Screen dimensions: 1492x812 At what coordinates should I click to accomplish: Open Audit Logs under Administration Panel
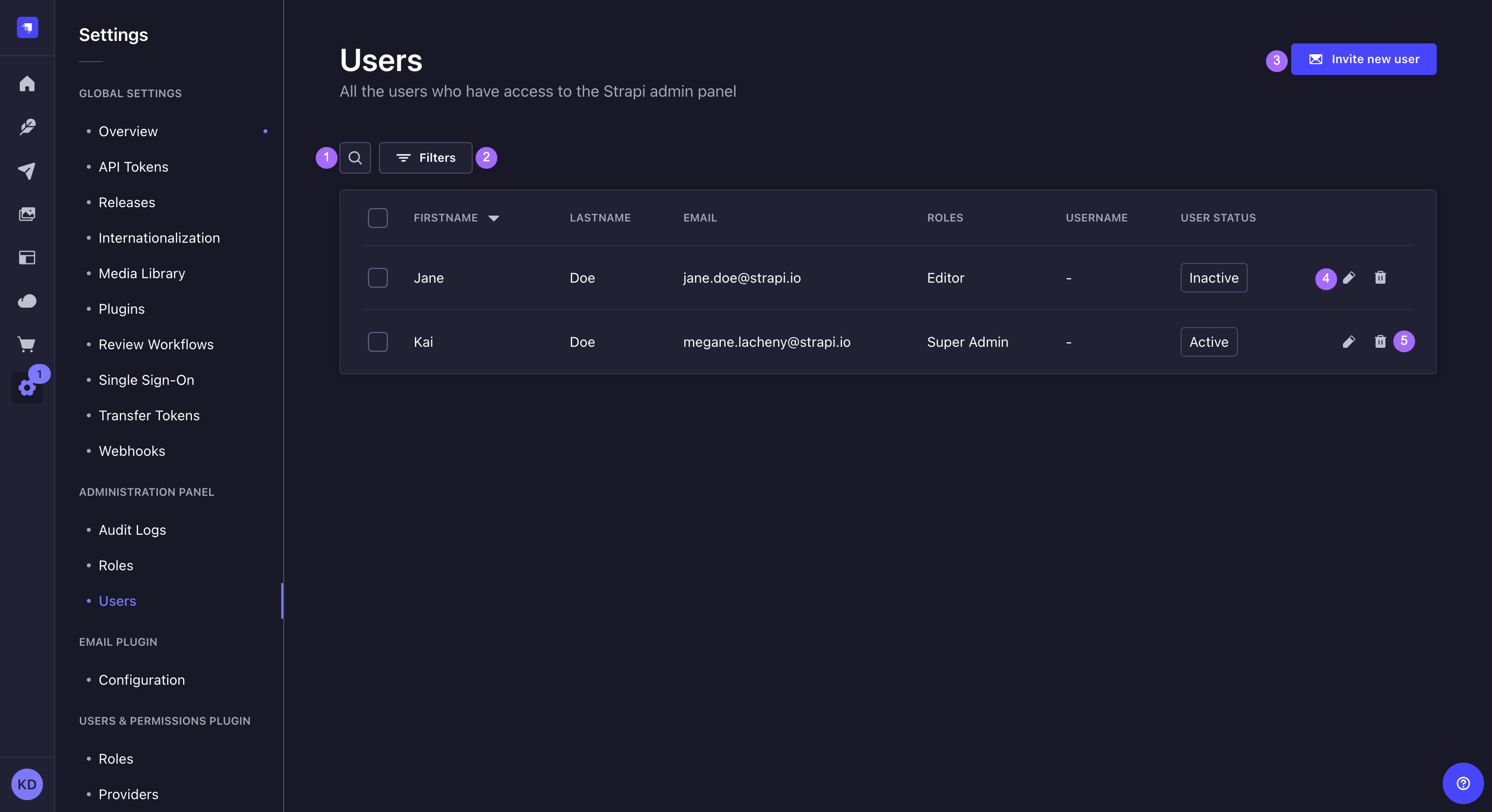click(x=131, y=529)
